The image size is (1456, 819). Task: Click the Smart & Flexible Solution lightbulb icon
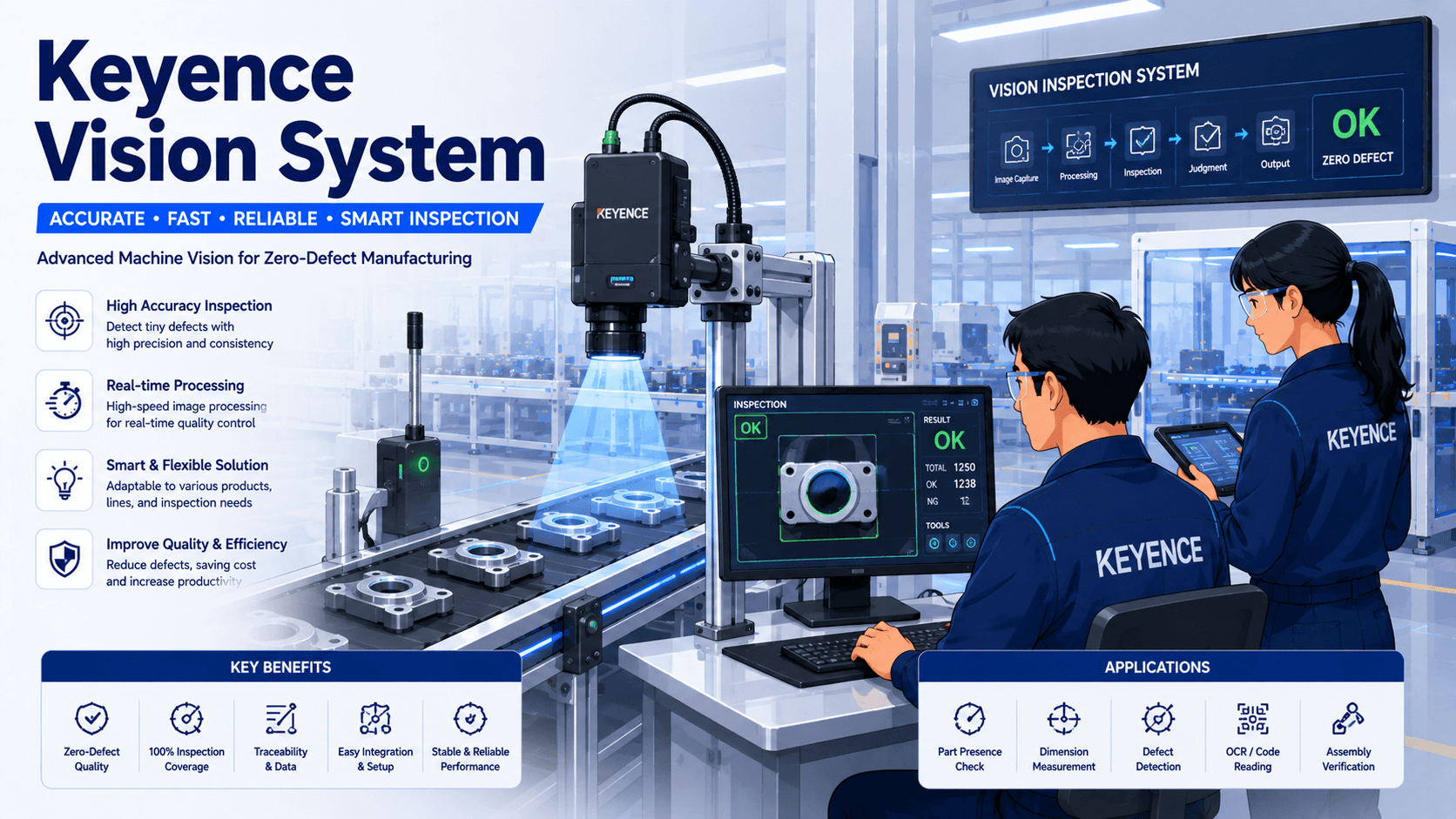[x=64, y=480]
